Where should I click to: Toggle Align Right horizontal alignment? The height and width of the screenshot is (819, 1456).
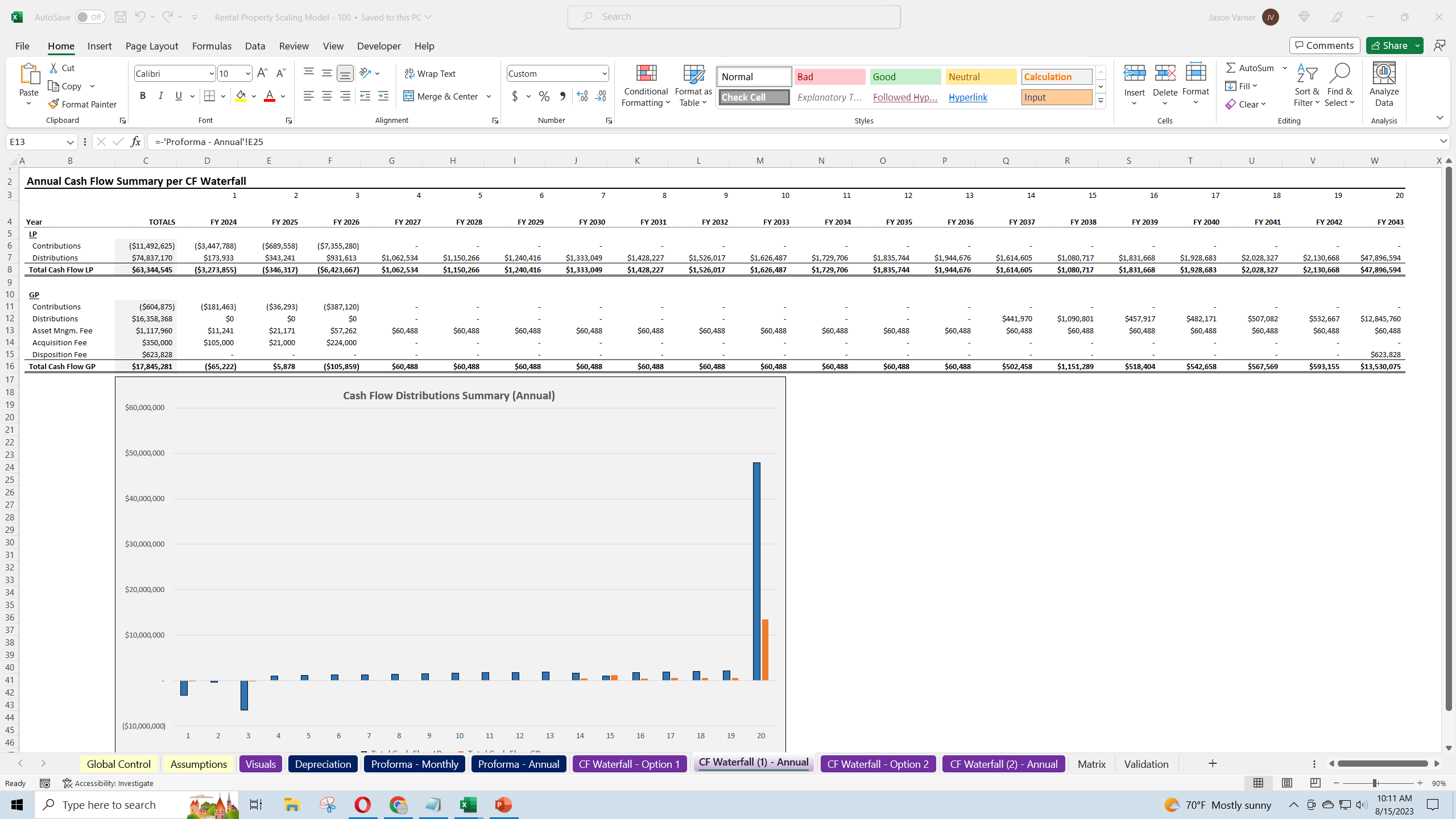tap(345, 96)
